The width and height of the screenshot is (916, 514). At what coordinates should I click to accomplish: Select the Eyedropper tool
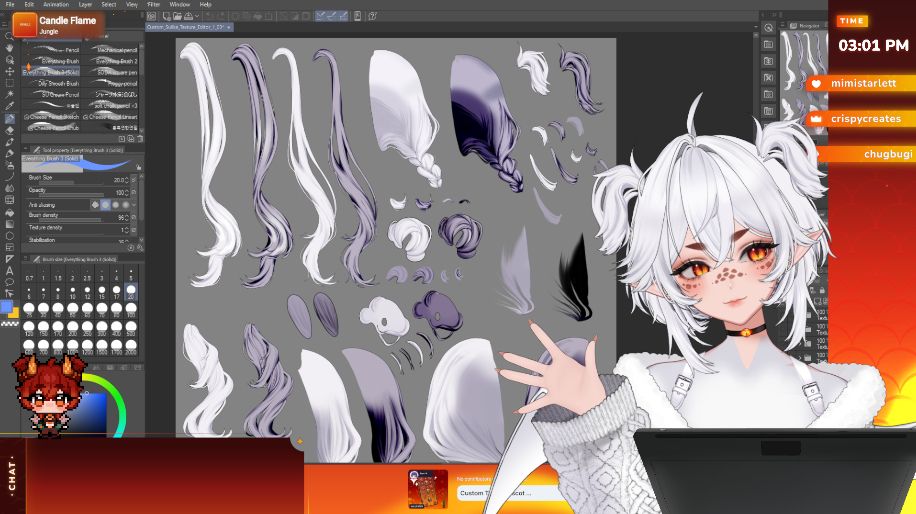pyautogui.click(x=9, y=106)
